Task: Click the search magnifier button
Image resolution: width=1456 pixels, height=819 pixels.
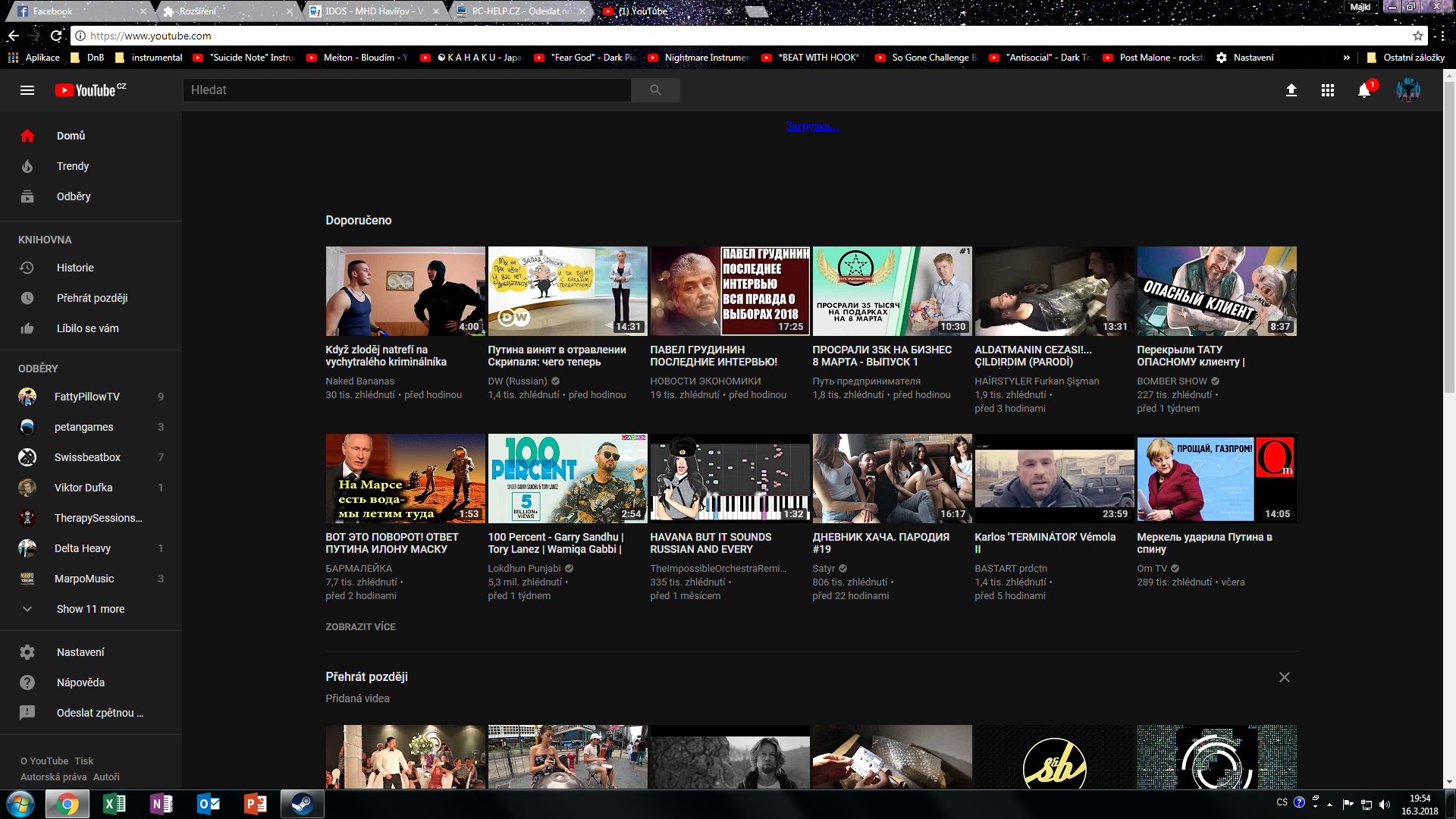Action: point(655,90)
